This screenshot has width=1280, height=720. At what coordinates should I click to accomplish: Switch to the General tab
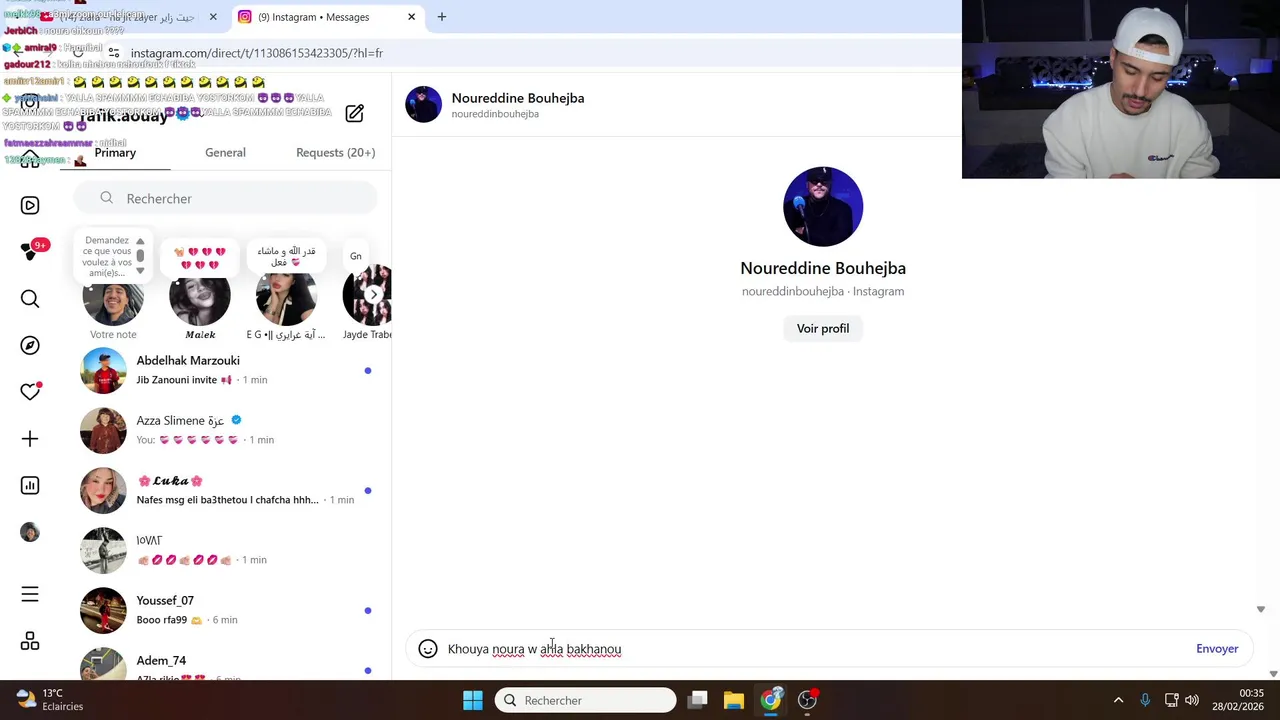(x=225, y=153)
